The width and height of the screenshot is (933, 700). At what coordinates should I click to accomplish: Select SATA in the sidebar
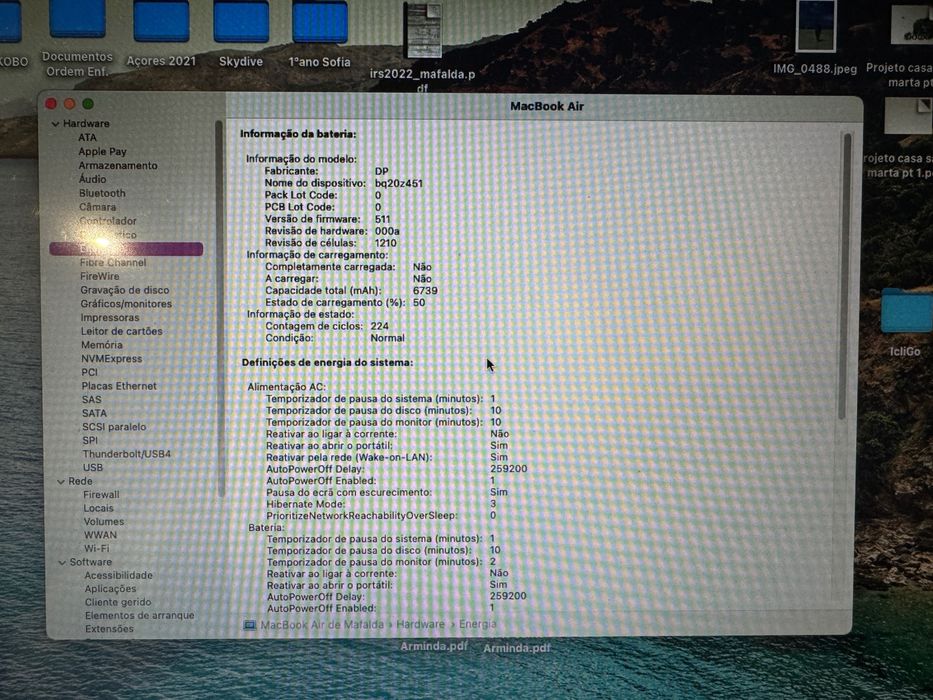click(x=95, y=414)
